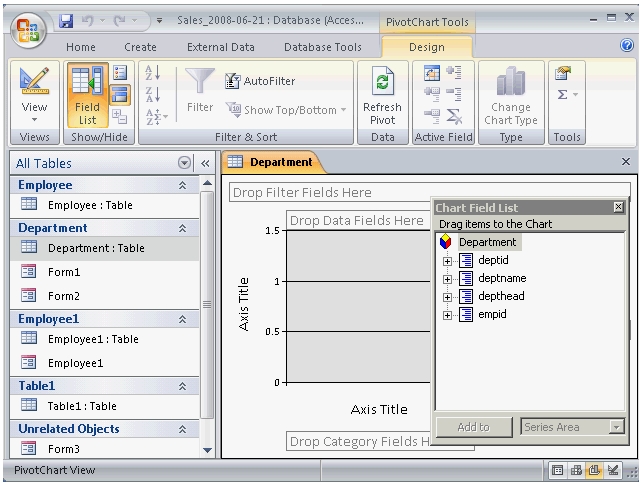Image resolution: width=642 pixels, height=486 pixels.
Task: Select the Employee1 form item
Action: click(105, 363)
